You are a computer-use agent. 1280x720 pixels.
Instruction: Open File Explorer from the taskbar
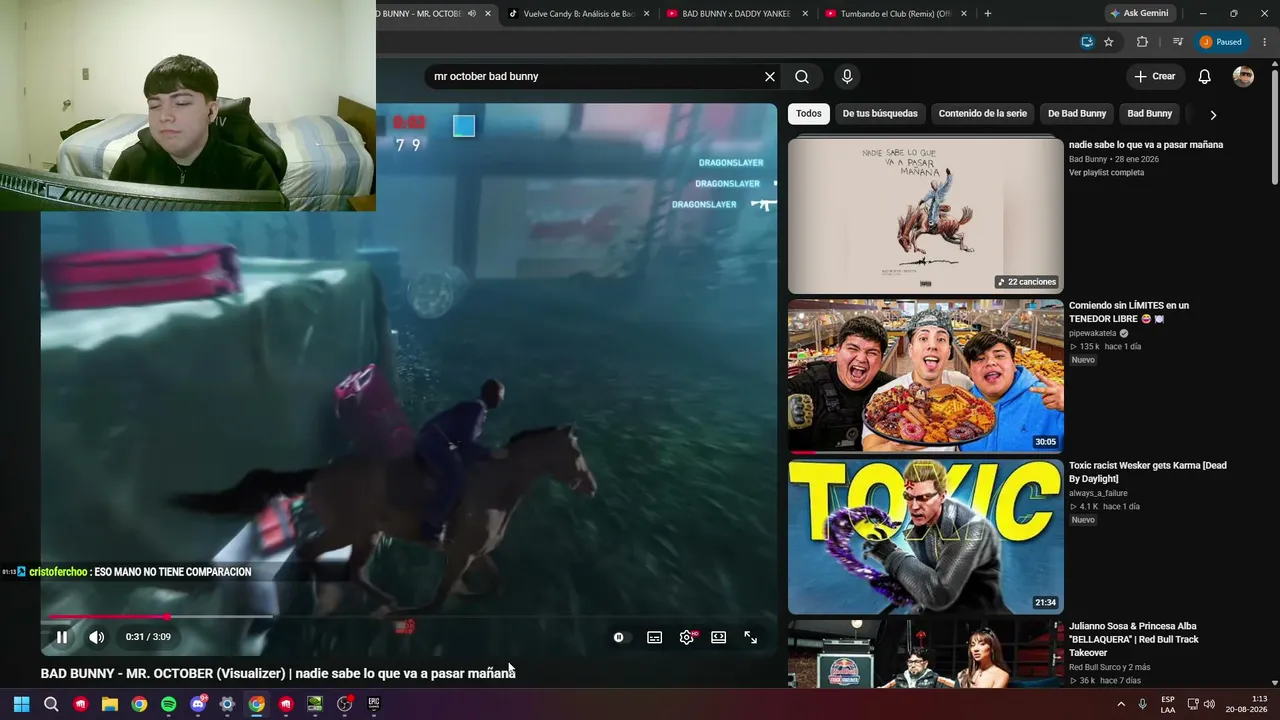pyautogui.click(x=110, y=704)
